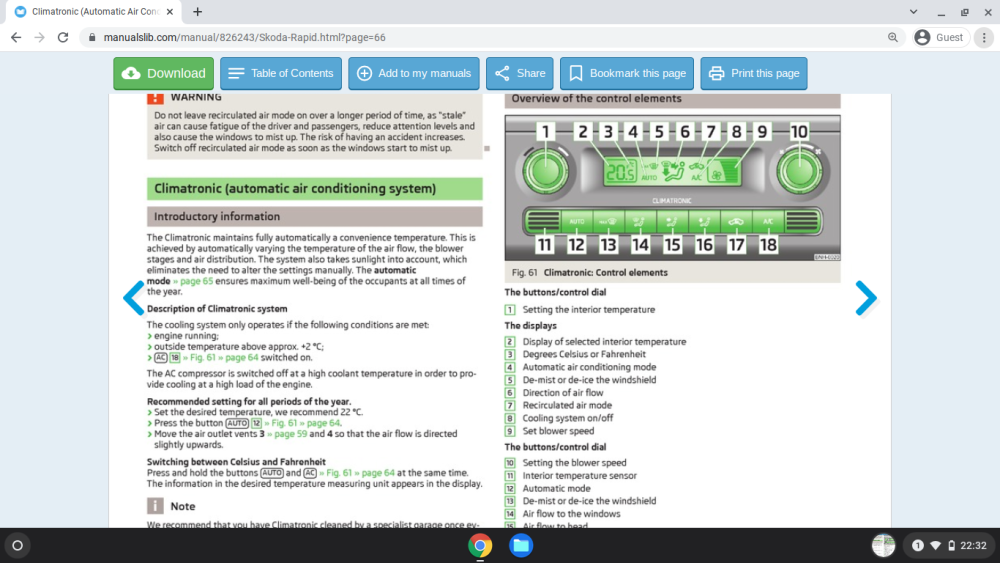Open Chrome from the shelf
This screenshot has width=1000, height=563.
480,546
